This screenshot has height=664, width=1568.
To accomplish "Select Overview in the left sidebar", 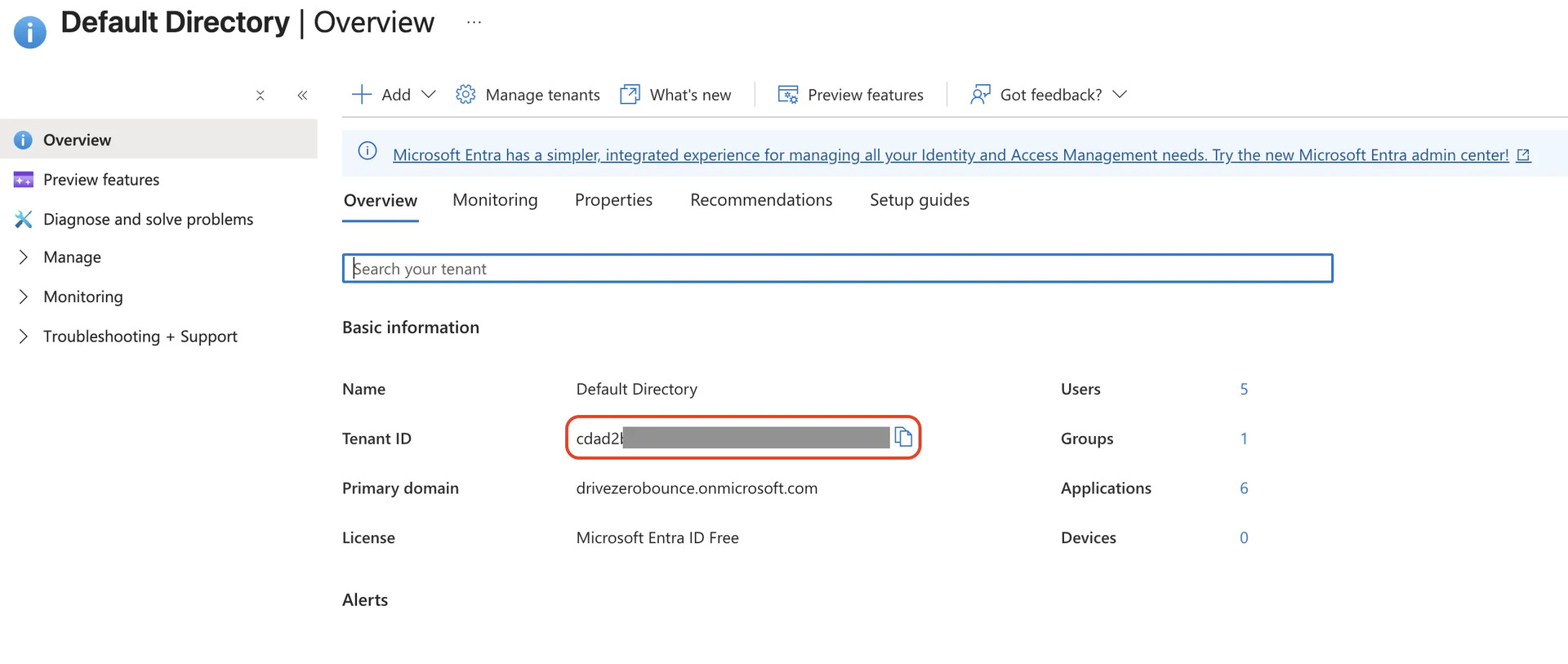I will [x=158, y=140].
